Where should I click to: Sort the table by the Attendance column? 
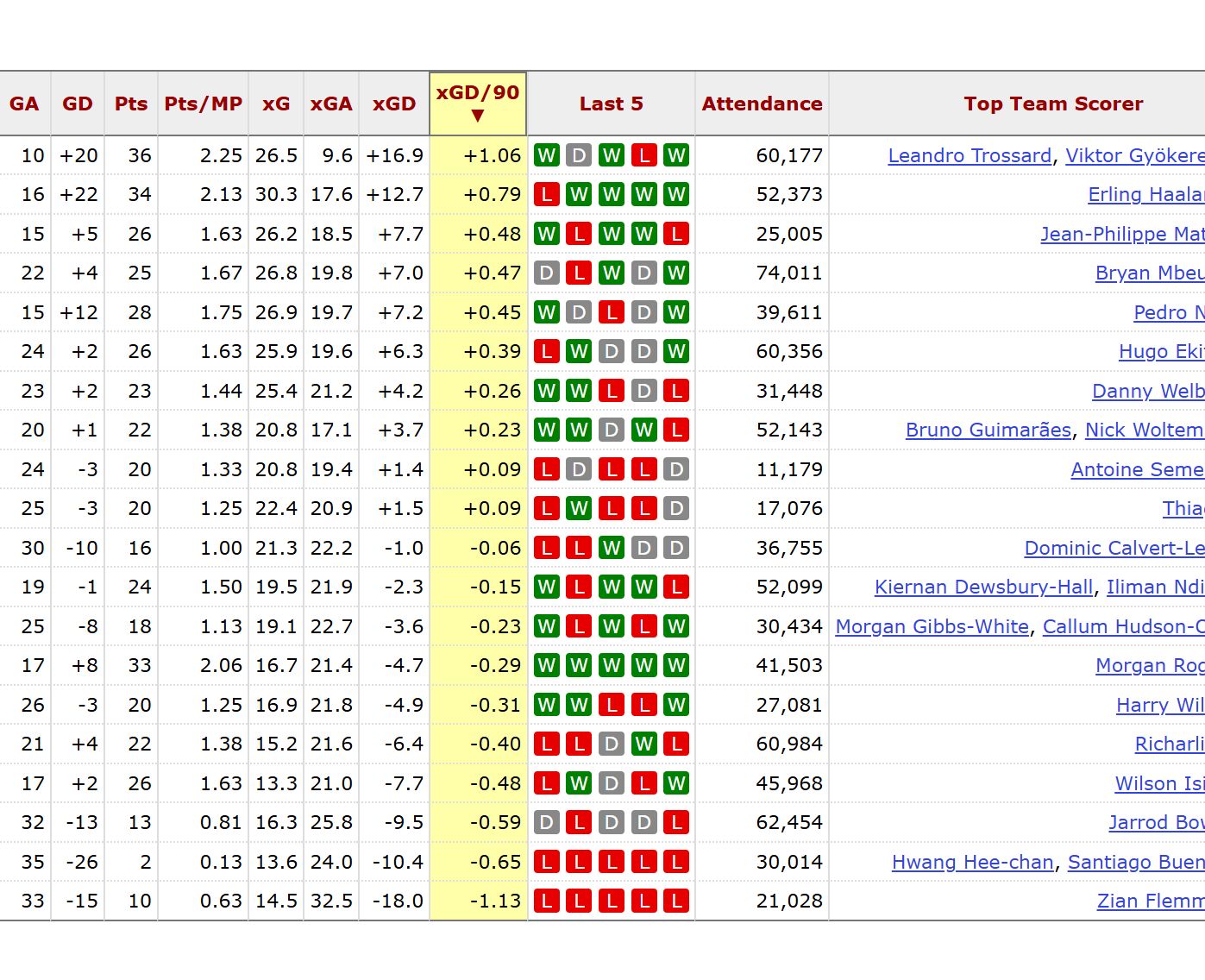[762, 104]
